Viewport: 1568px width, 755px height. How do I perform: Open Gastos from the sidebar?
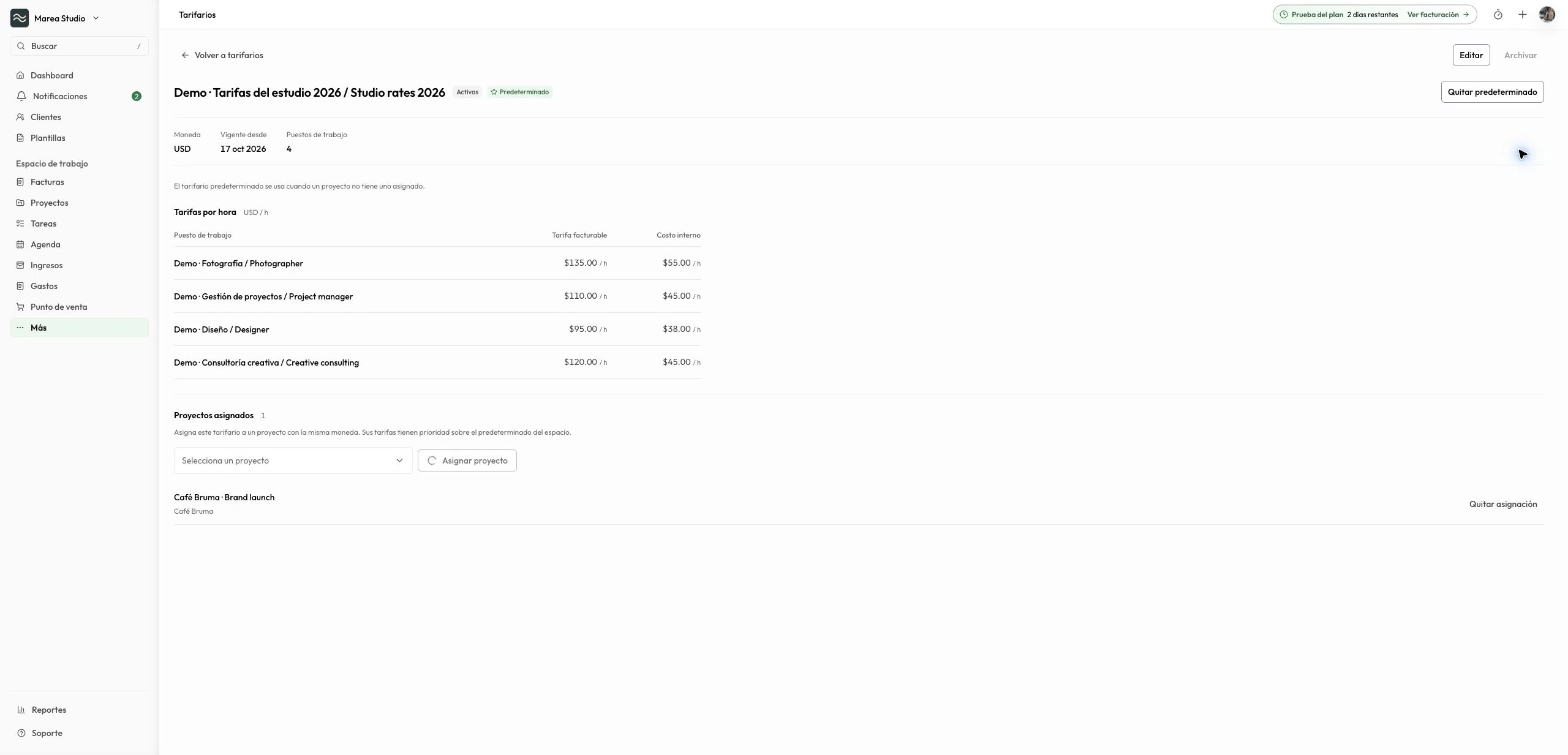click(79, 286)
